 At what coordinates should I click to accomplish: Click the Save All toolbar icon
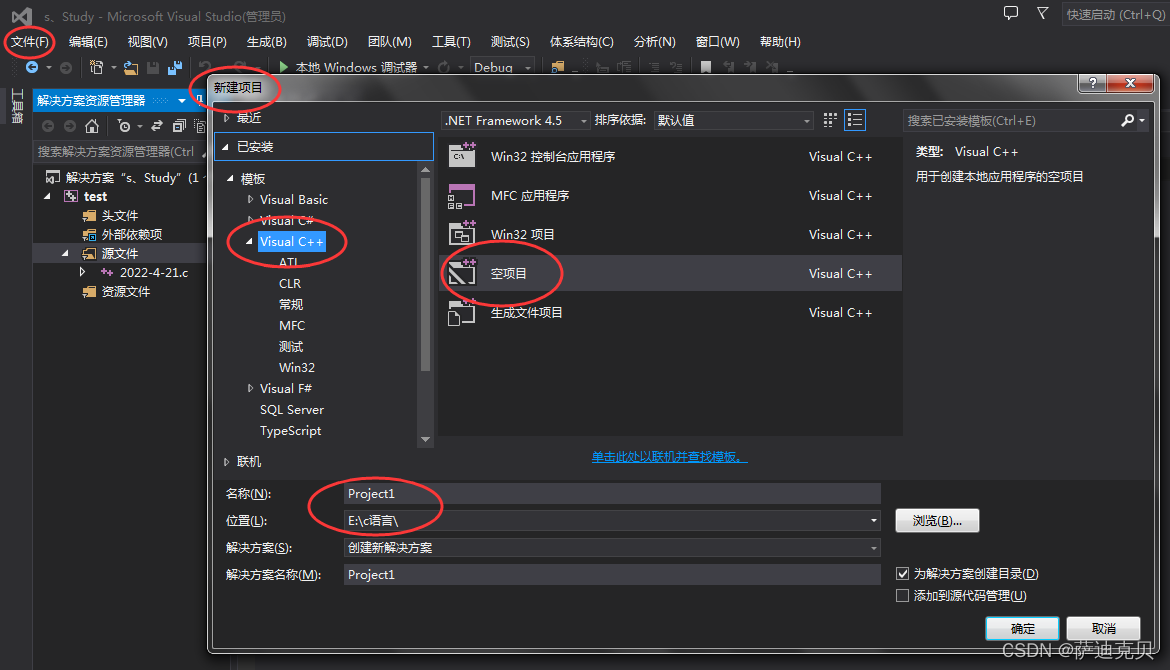(175, 68)
